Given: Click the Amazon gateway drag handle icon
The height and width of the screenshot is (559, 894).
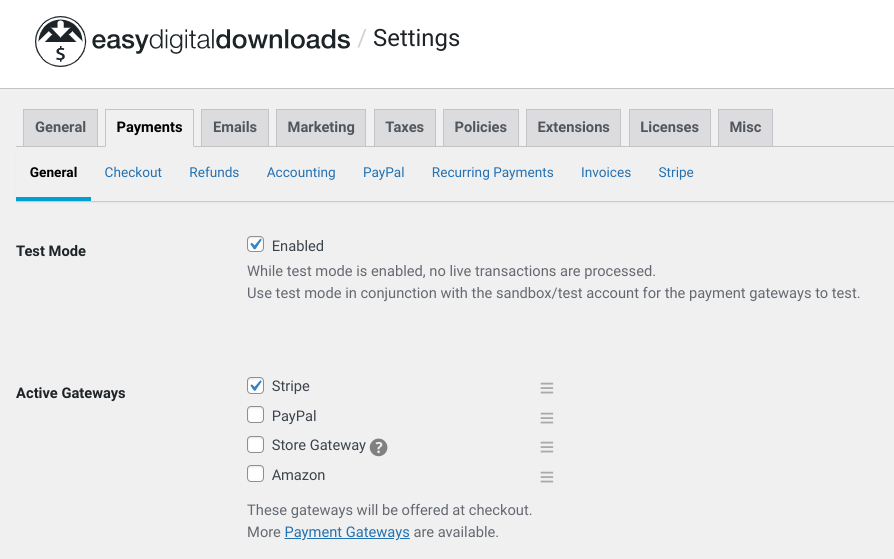Looking at the screenshot, I should point(547,477).
